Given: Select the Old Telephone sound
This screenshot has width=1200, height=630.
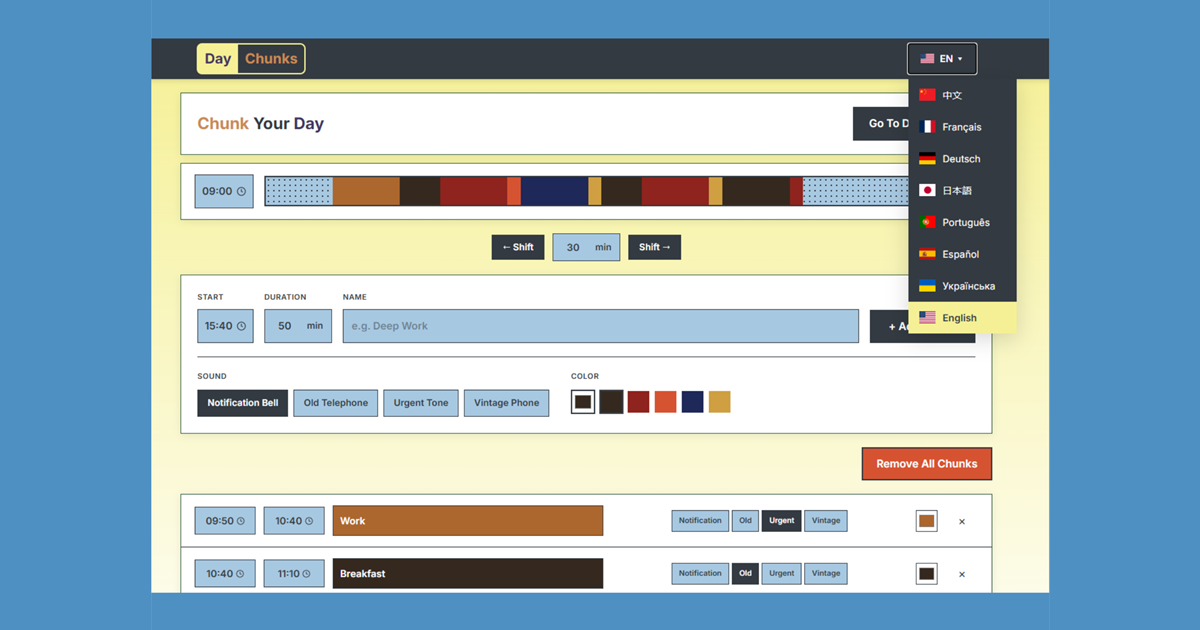Looking at the screenshot, I should point(336,403).
